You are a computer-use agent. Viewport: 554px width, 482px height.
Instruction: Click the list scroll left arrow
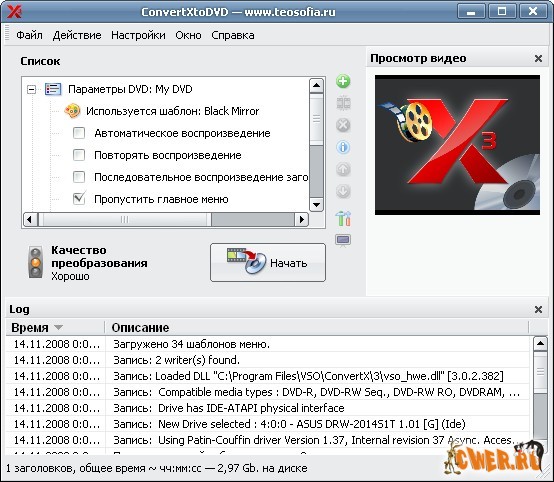[x=30, y=219]
